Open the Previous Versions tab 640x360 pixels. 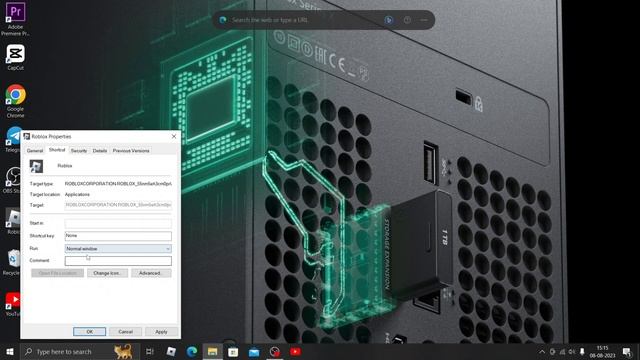pos(131,151)
